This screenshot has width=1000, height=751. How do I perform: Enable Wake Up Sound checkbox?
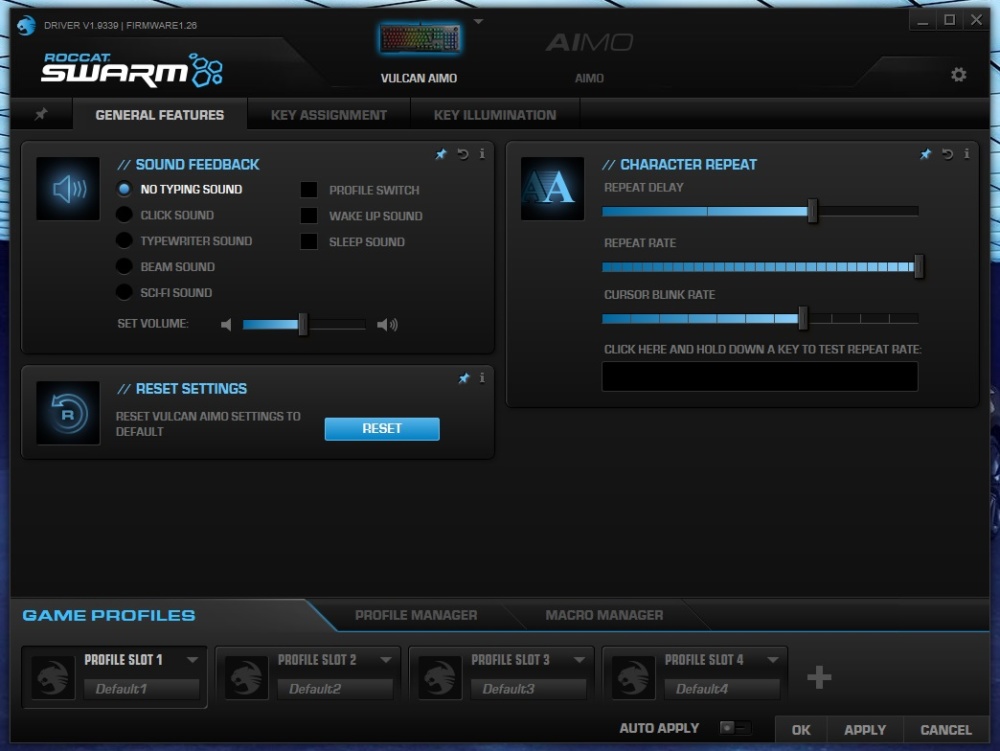click(309, 215)
